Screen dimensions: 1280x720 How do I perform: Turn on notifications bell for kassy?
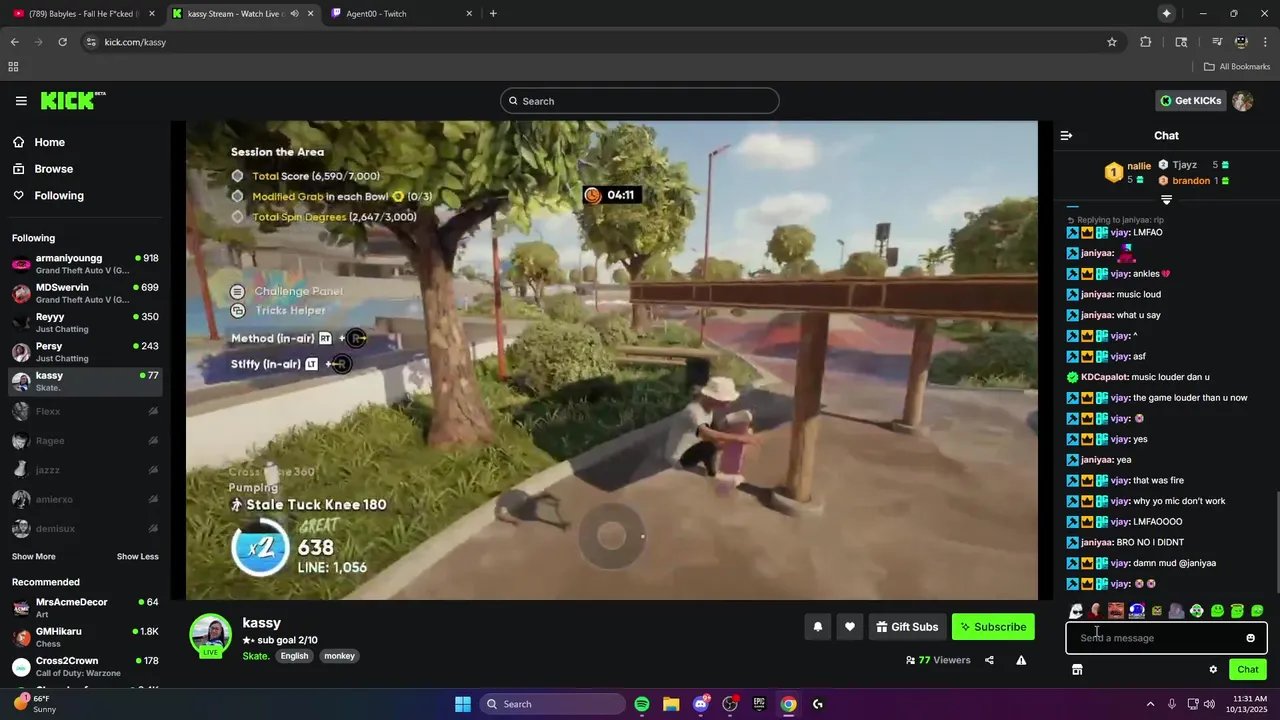817,627
